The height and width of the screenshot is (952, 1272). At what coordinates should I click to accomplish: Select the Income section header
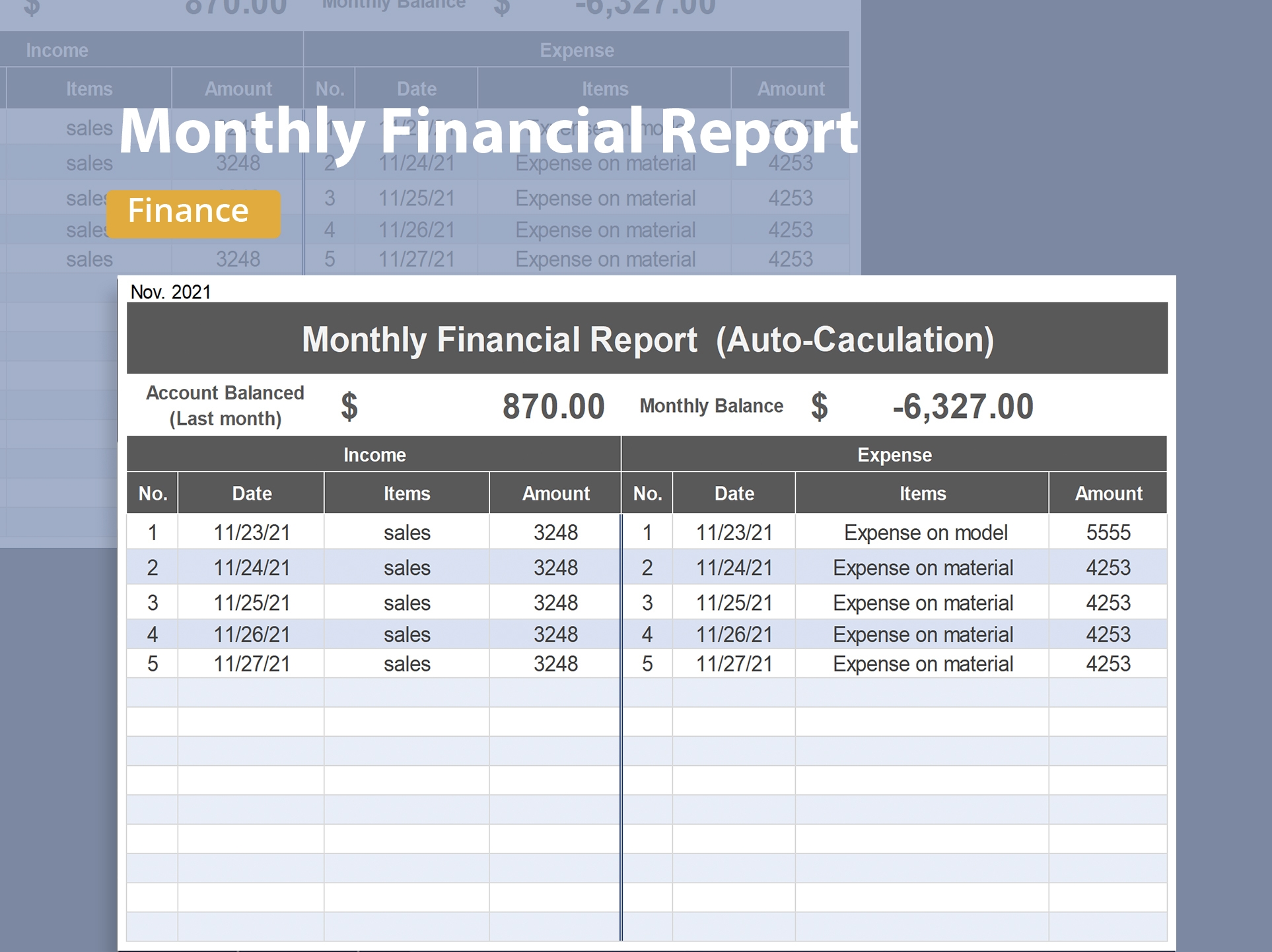click(x=374, y=454)
